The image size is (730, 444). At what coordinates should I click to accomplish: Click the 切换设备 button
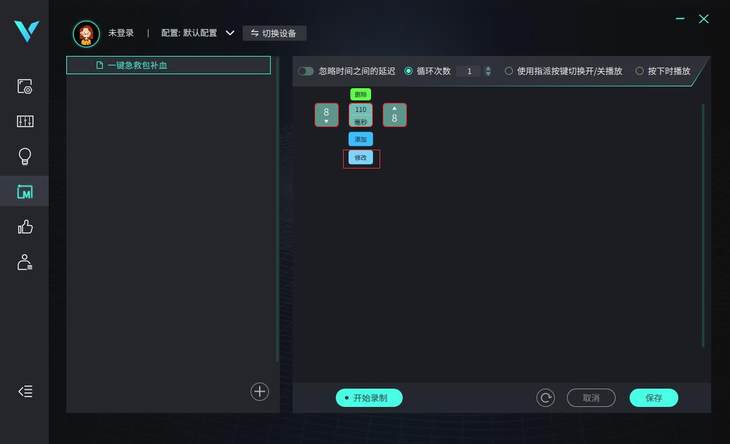(x=274, y=33)
